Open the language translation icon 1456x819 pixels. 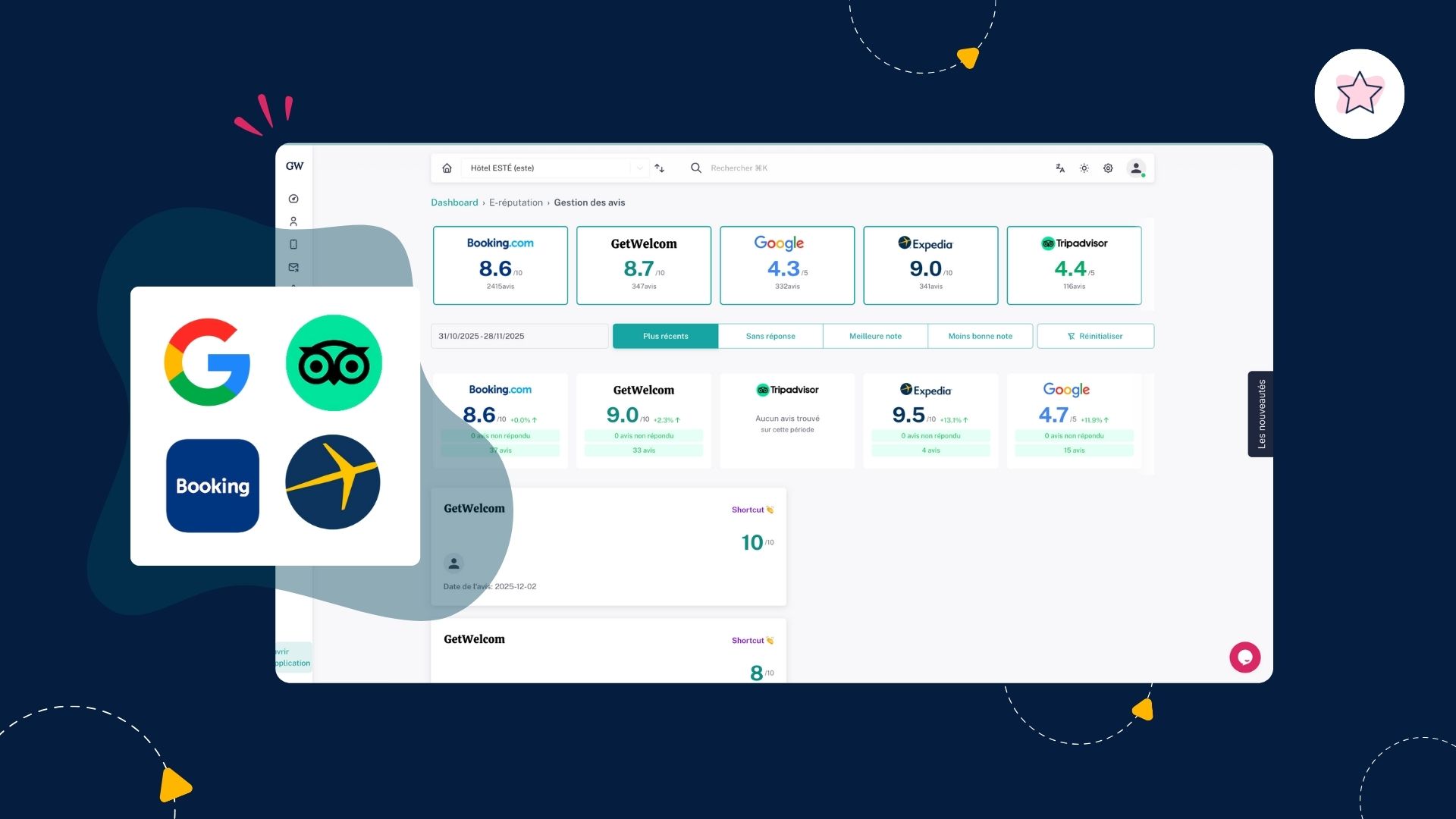coord(1060,168)
